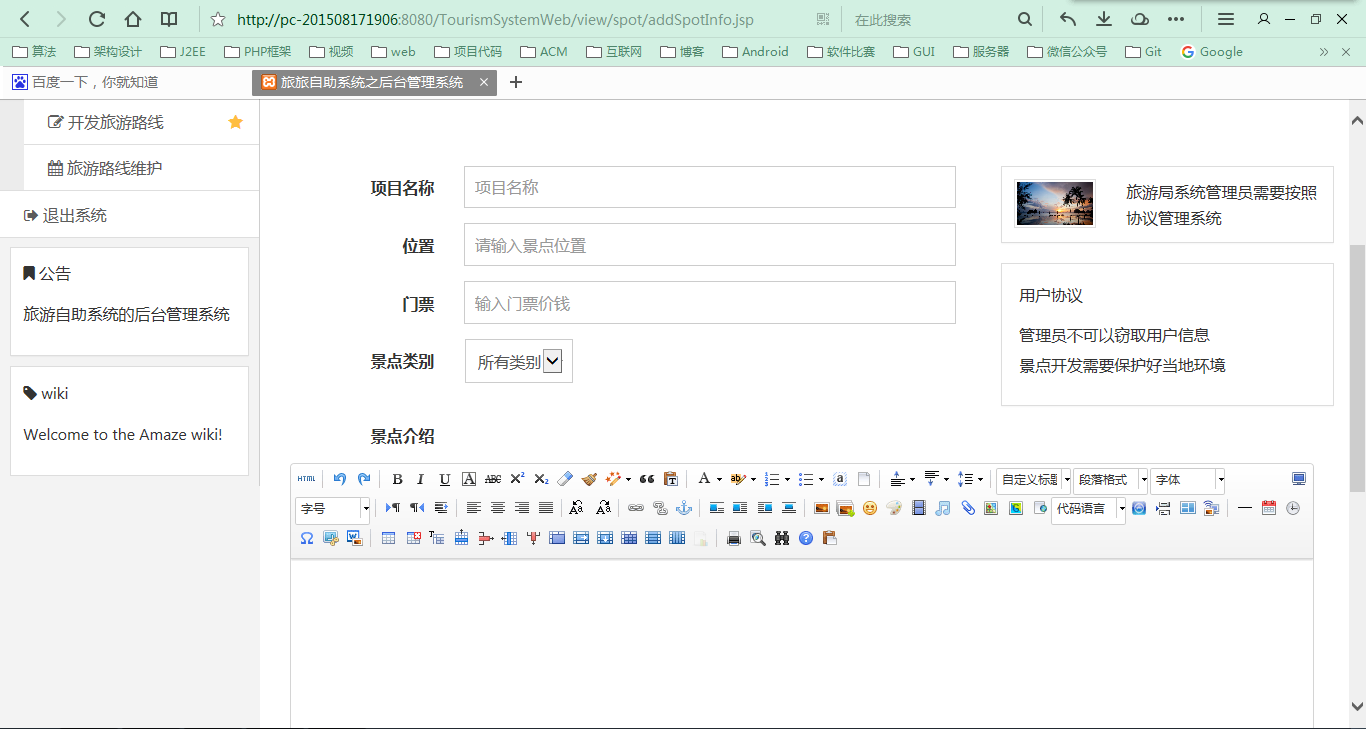Insert a blockquote with quote icon
This screenshot has height=729, width=1366.
tap(647, 479)
